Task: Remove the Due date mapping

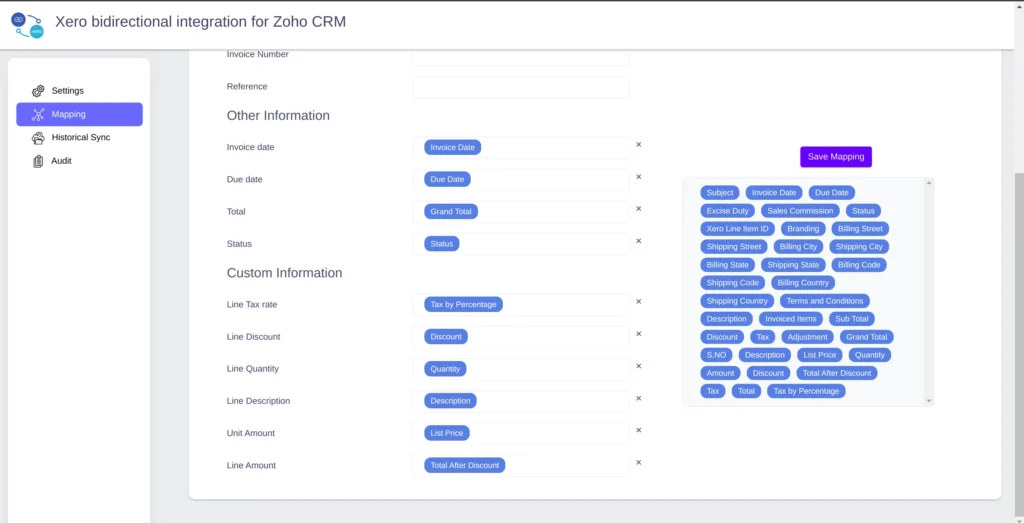Action: [x=639, y=176]
